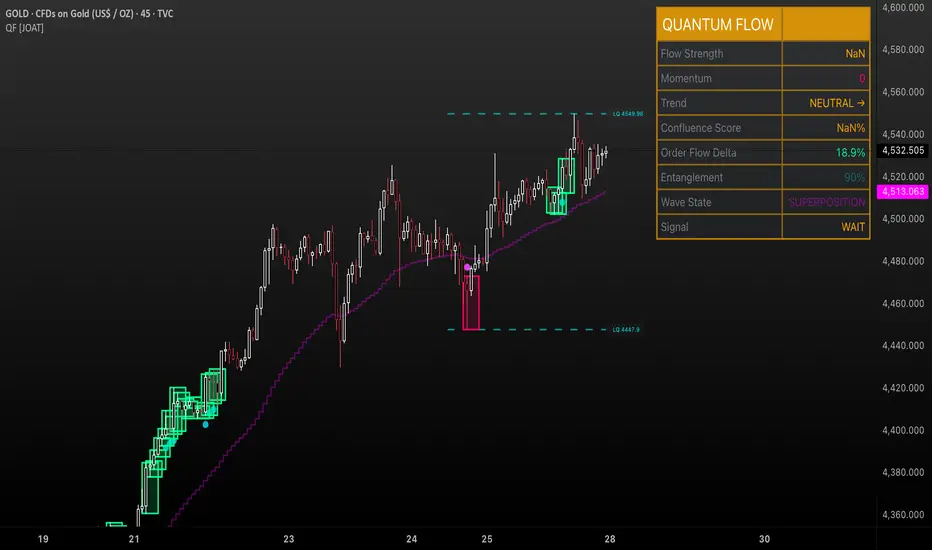Click the SUPERPOSITION wave state value
The height and width of the screenshot is (550, 932).
[x=827, y=202]
